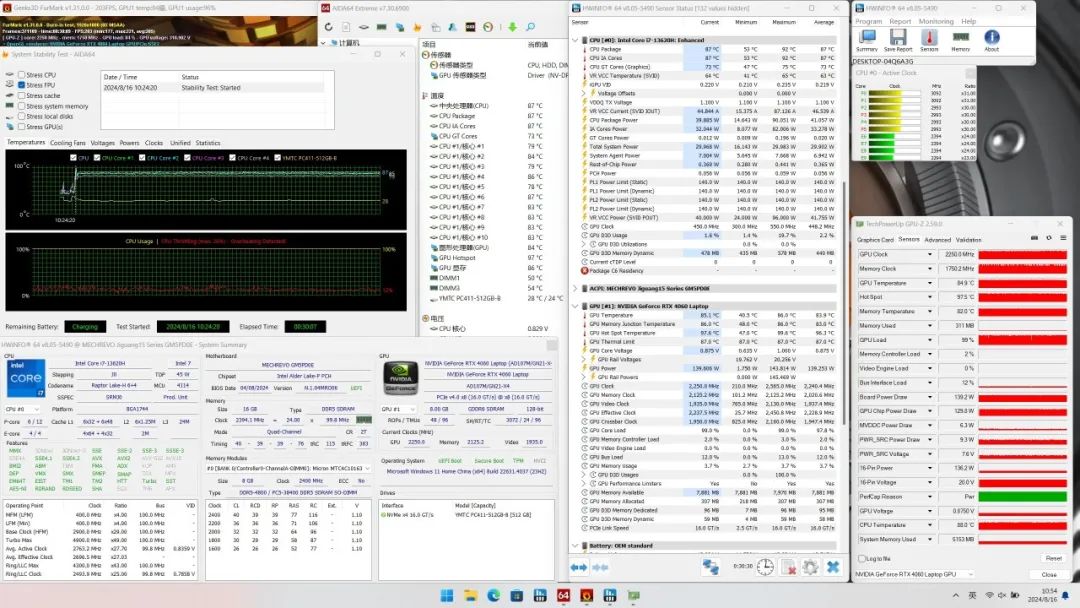The height and width of the screenshot is (608, 1080).
Task: Click the clock icon in sensor toolbar
Action: [x=764, y=567]
